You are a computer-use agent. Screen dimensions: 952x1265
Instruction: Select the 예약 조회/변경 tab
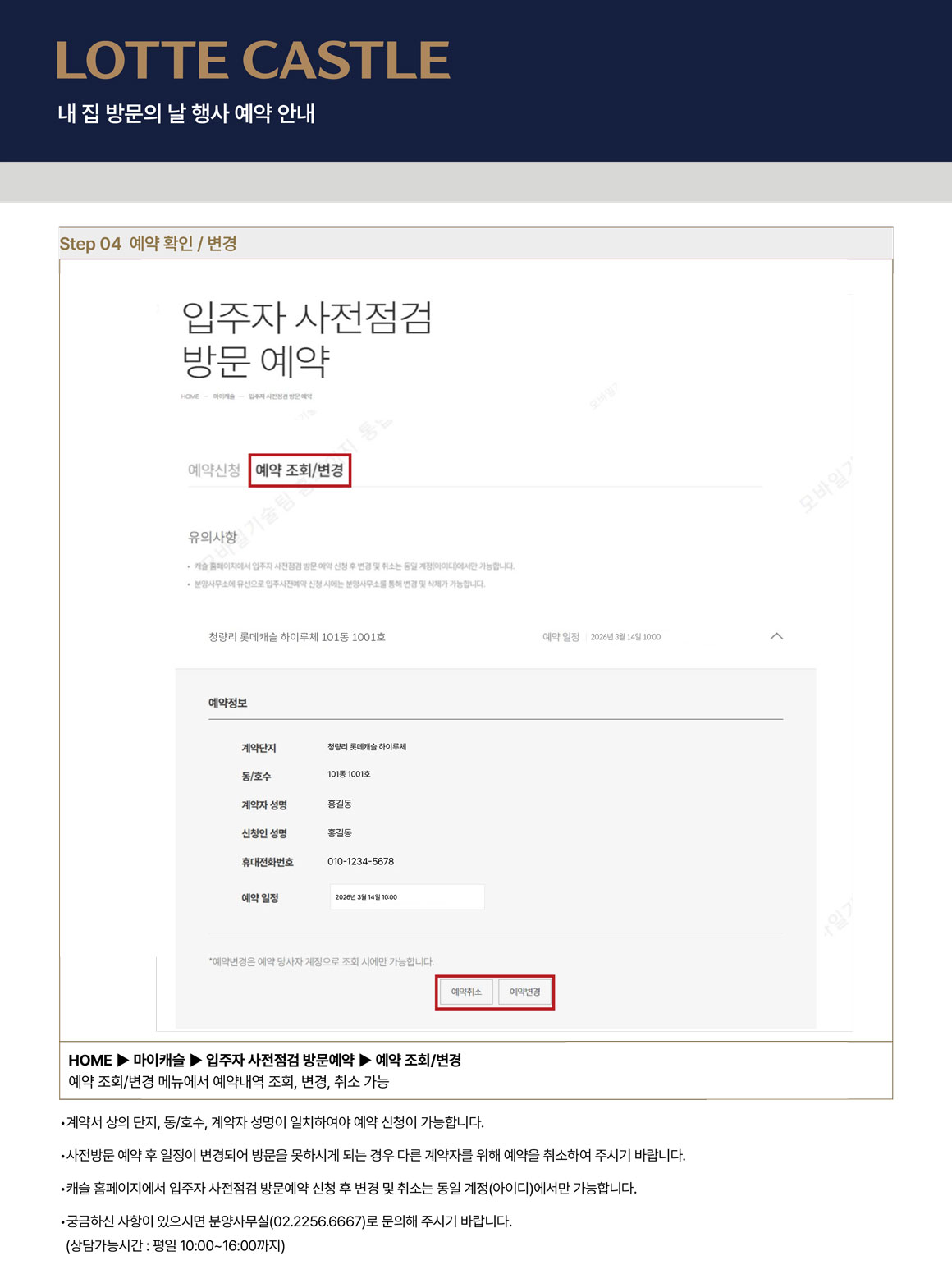[300, 470]
